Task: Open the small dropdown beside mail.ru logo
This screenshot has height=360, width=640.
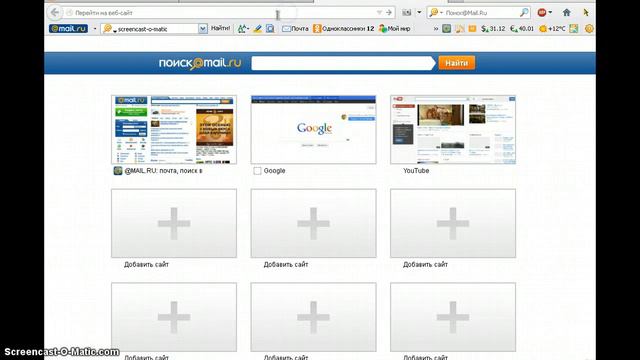Action: 95,29
